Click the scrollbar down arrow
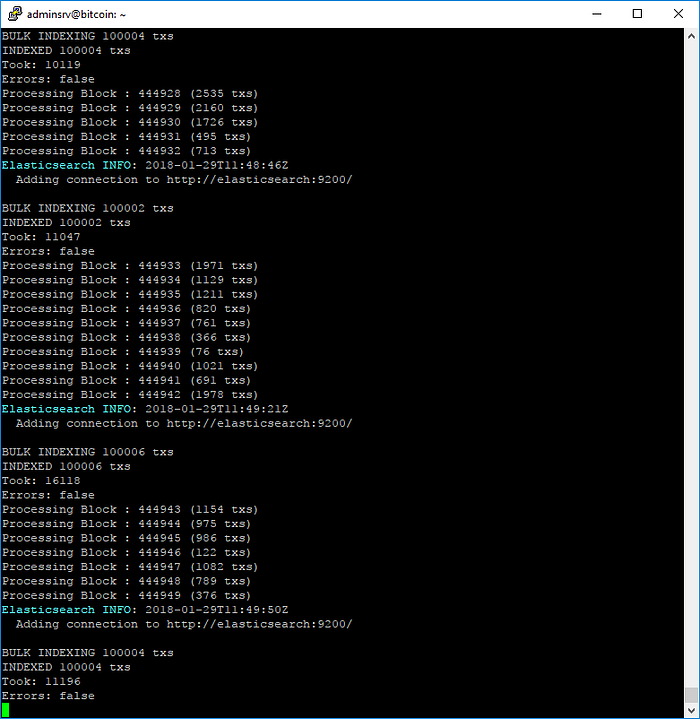This screenshot has height=719, width=700. point(691,711)
